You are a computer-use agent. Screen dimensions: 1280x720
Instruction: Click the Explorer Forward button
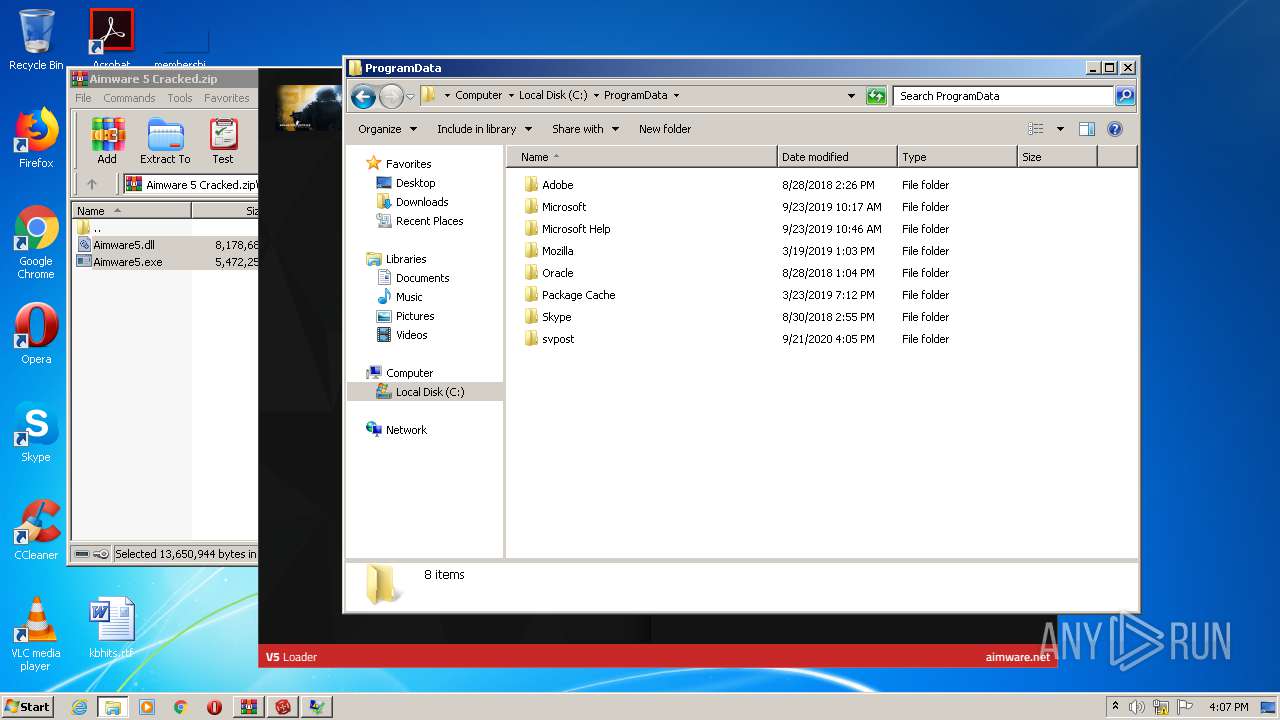pyautogui.click(x=391, y=96)
